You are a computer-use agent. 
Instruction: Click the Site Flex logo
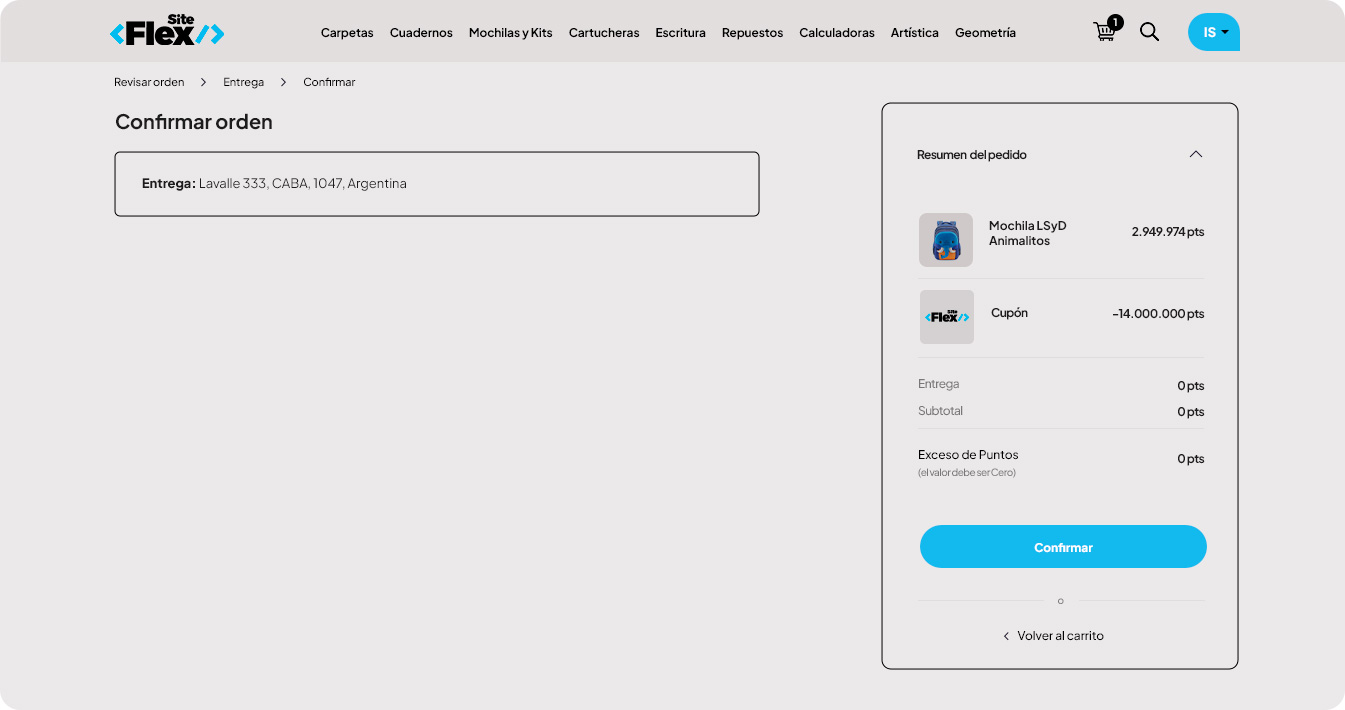[167, 32]
